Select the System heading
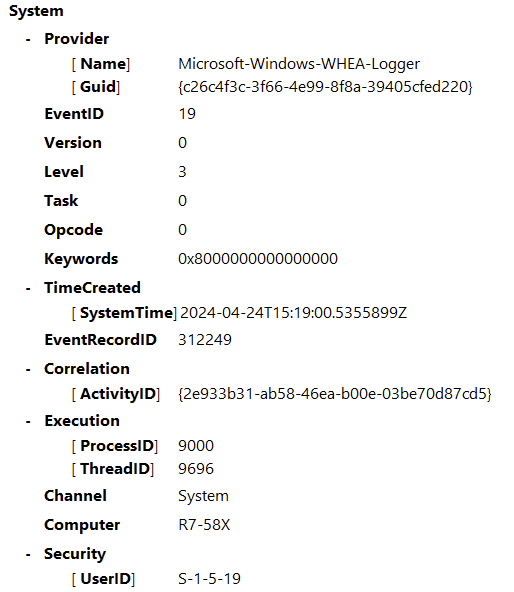The image size is (514, 592). tap(36, 11)
